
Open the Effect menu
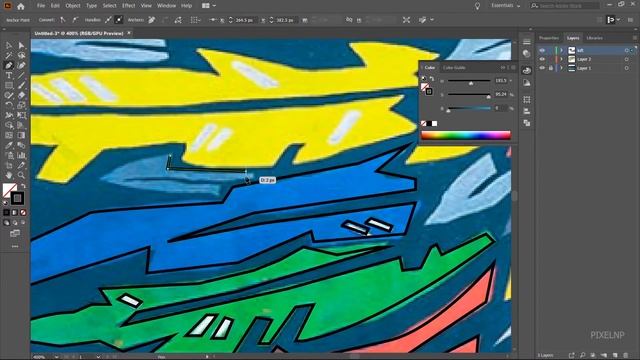point(129,6)
